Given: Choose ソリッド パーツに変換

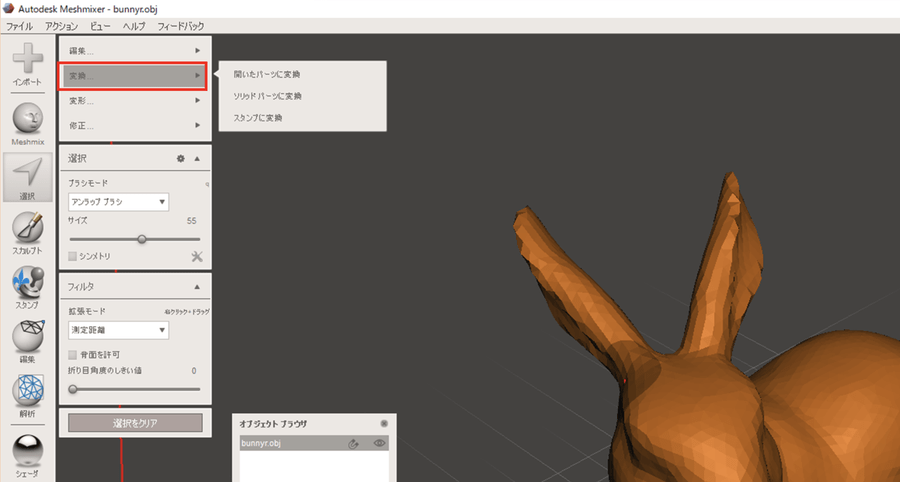Looking at the screenshot, I should pos(267,96).
